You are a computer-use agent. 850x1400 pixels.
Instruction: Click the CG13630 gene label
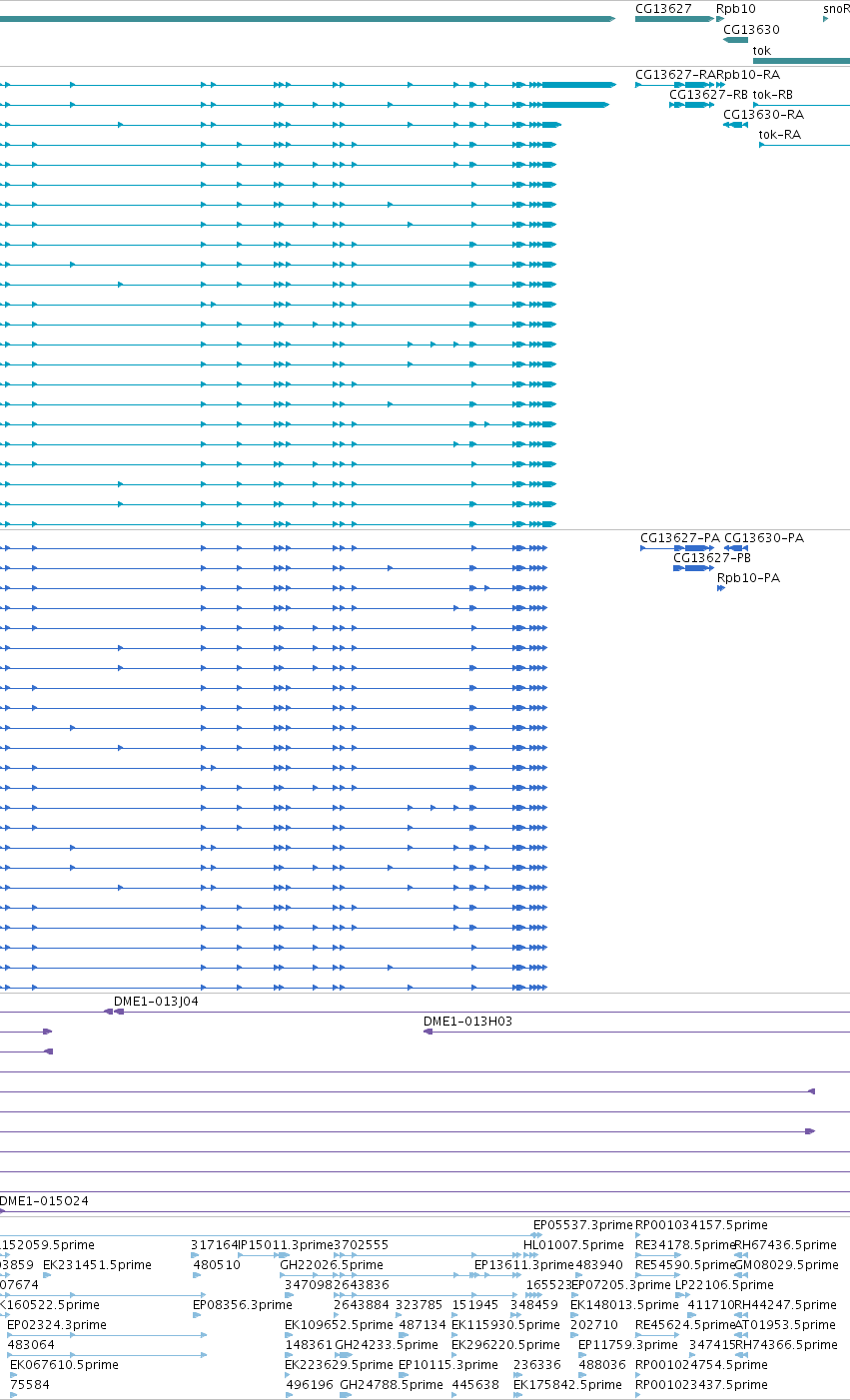click(x=751, y=30)
